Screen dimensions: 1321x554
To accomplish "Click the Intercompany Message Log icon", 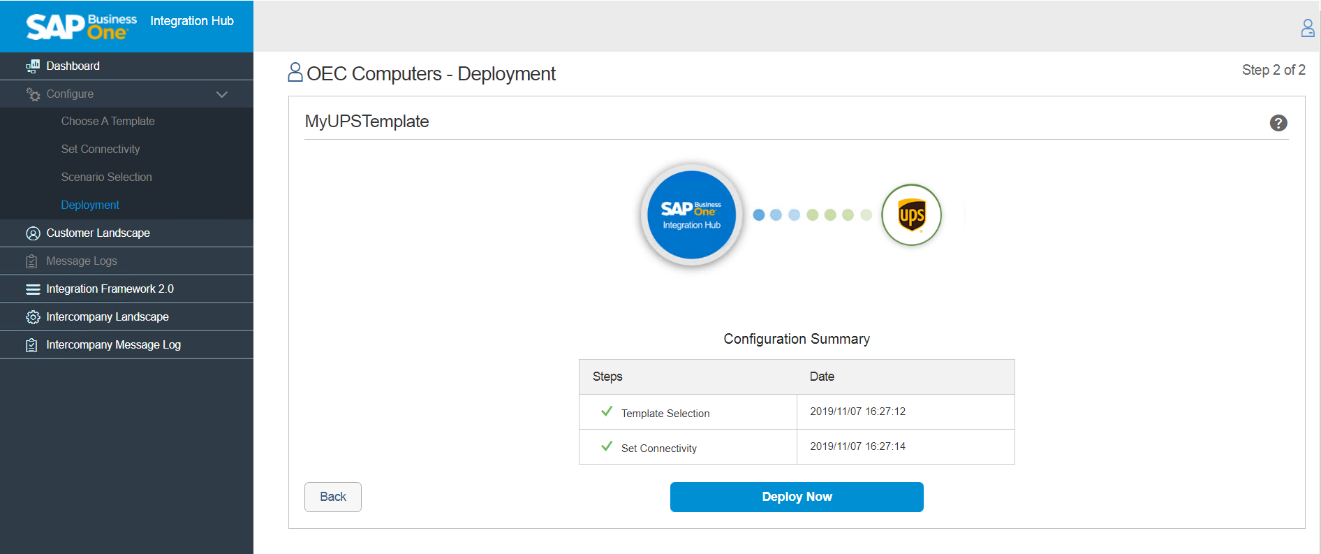I will [x=32, y=345].
